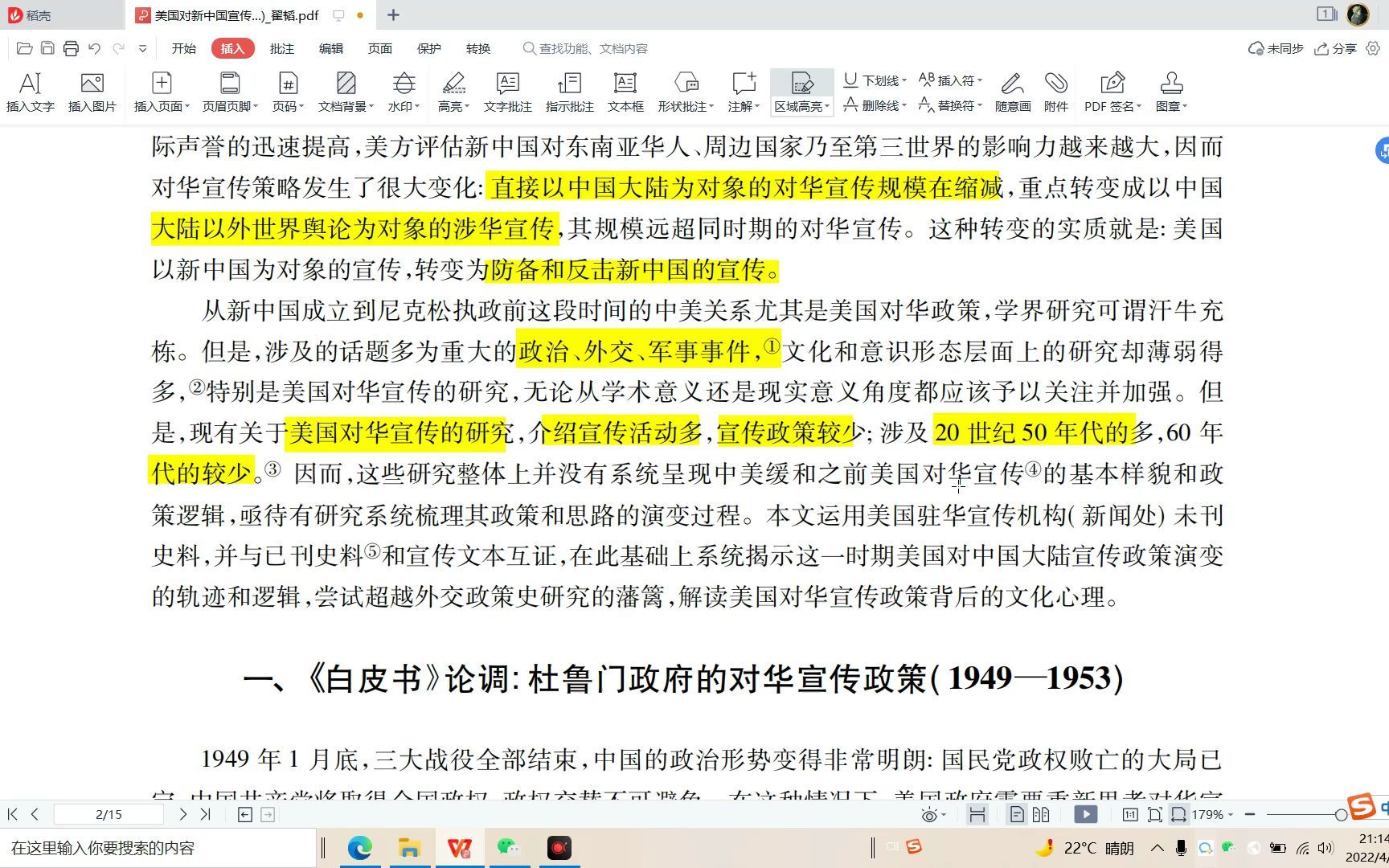Click the search functions input field
Image resolution: width=1389 pixels, height=868 pixels.
pos(587,48)
